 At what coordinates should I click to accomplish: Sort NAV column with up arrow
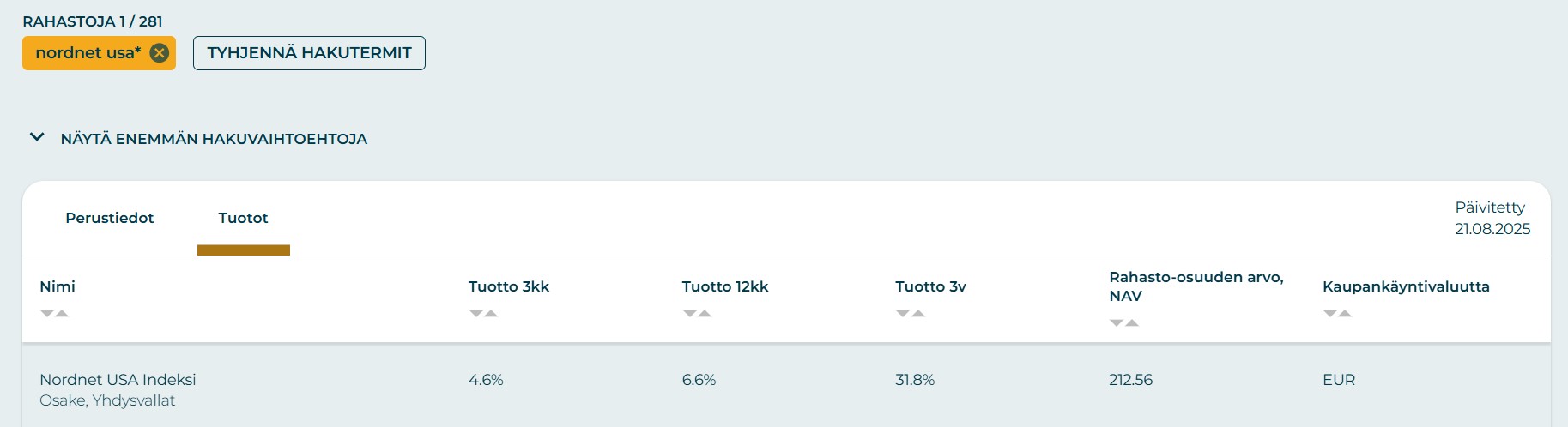[x=1132, y=323]
